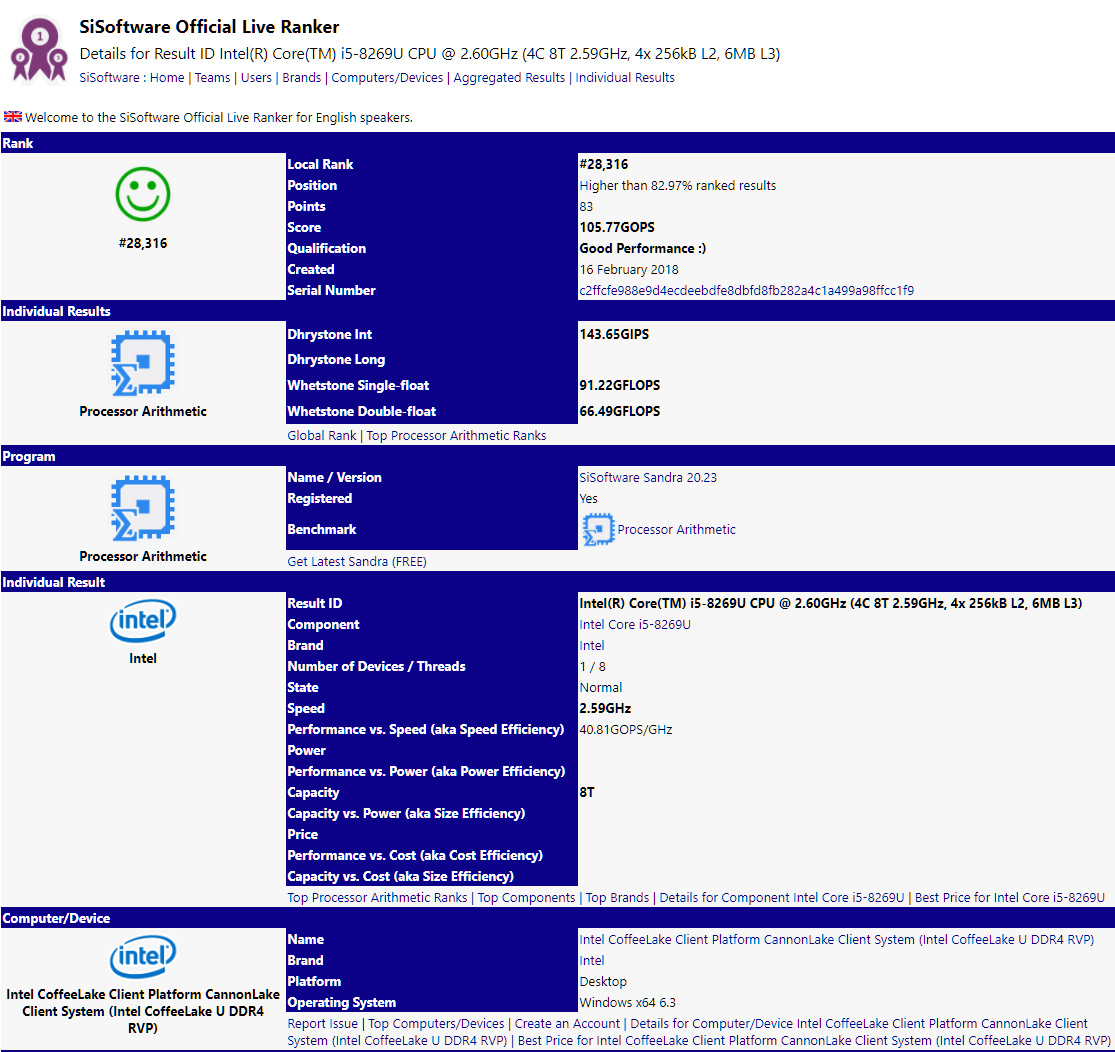
Task: Click the SiSoftware ranker ribbon logo
Action: point(39,49)
